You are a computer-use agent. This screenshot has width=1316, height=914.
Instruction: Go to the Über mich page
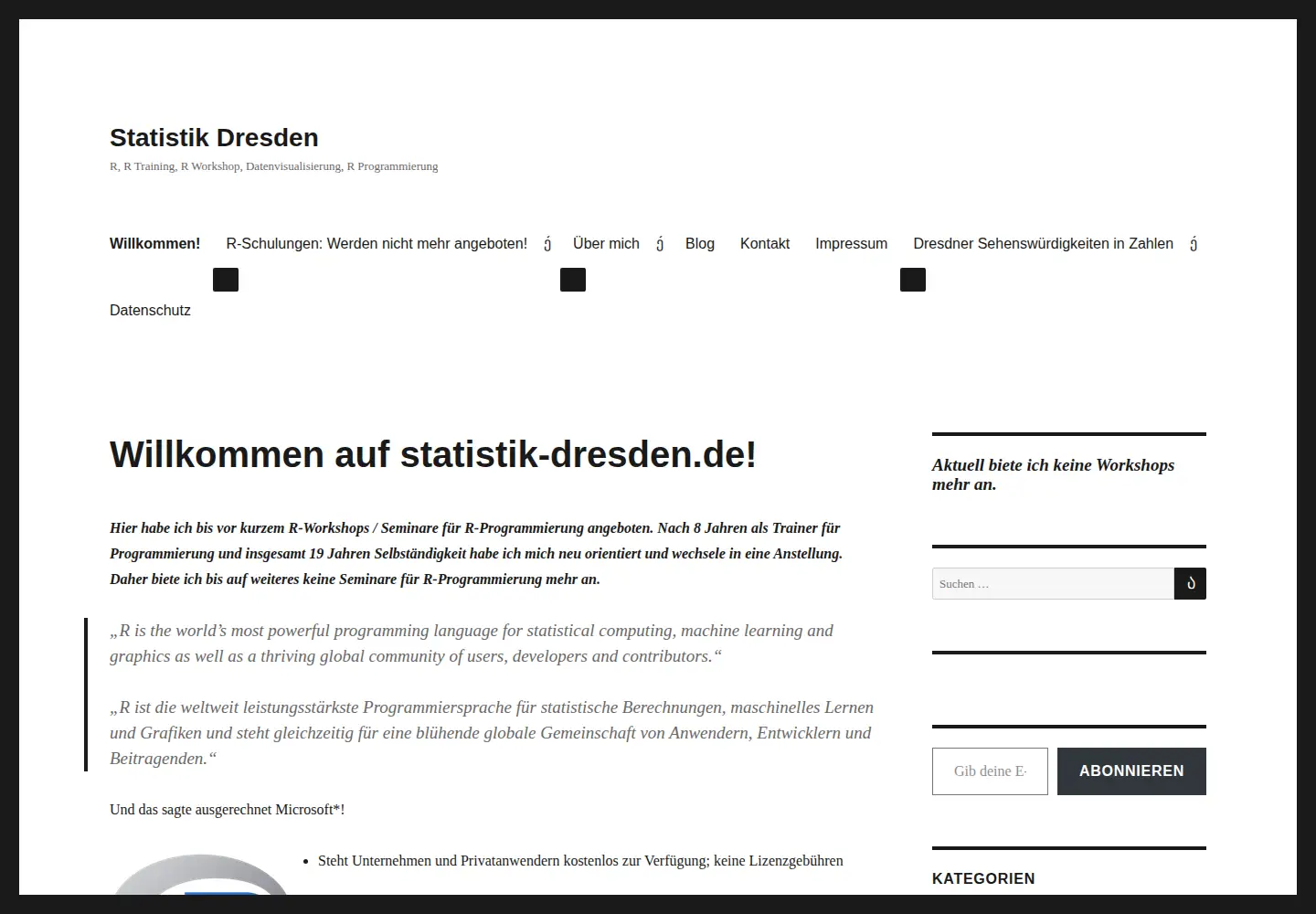(x=606, y=243)
